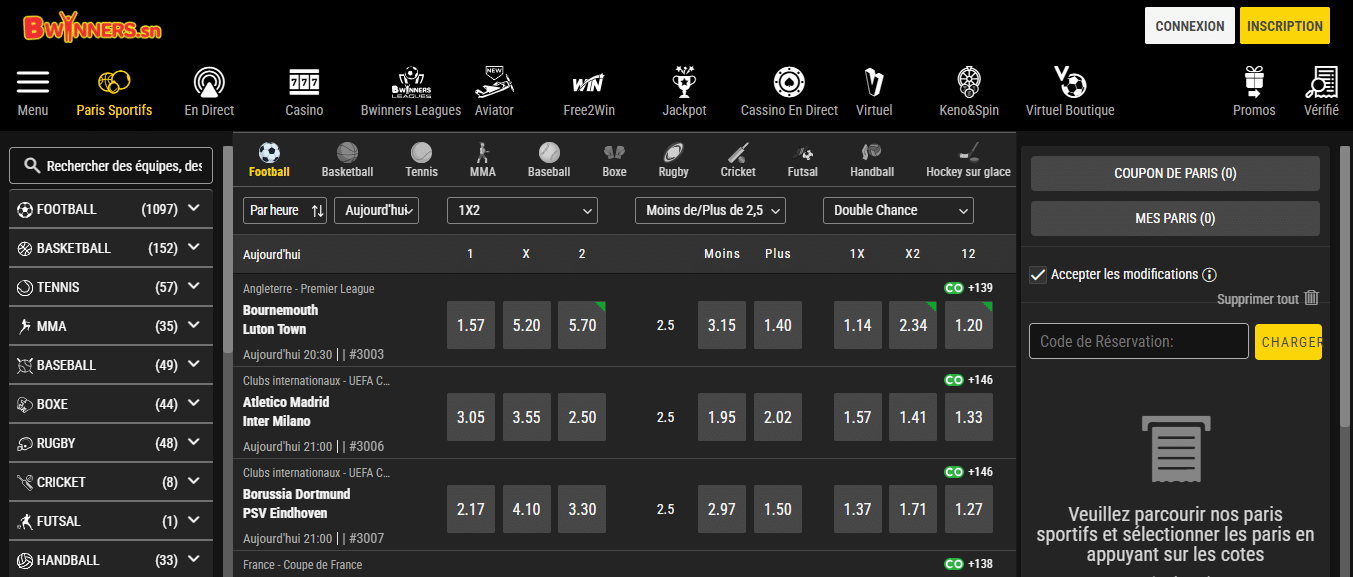The image size is (1353, 577).
Task: Switch to the En Direct section
Action: coord(209,92)
